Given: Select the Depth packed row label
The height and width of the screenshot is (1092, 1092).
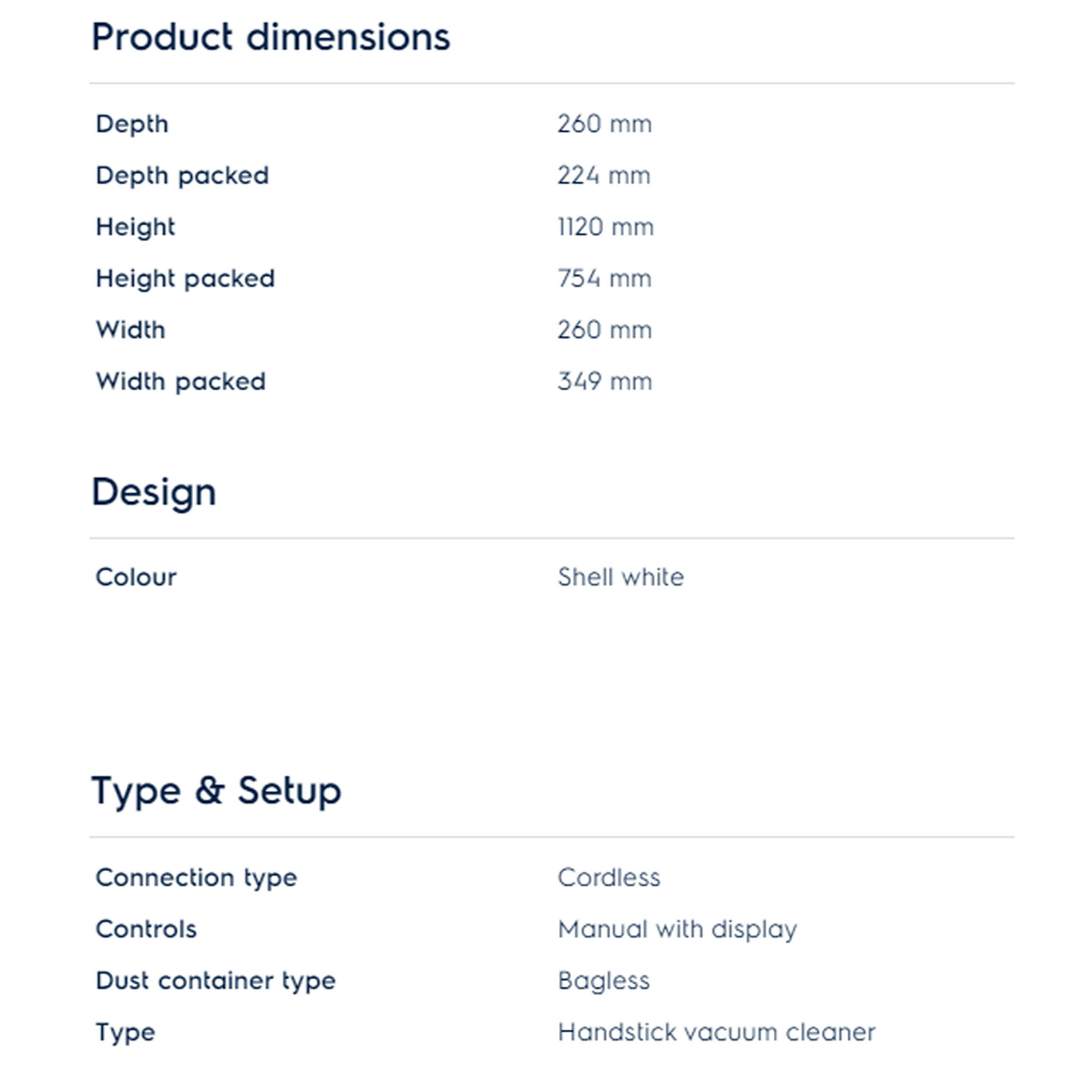Looking at the screenshot, I should pyautogui.click(x=182, y=176).
